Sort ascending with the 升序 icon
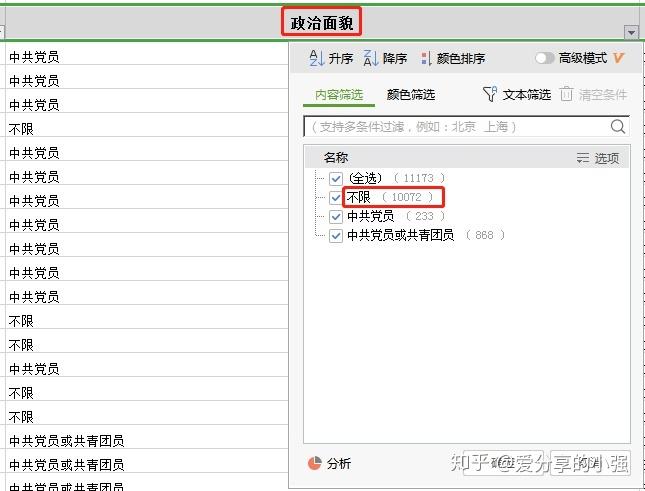The width and height of the screenshot is (645, 491). click(x=316, y=58)
